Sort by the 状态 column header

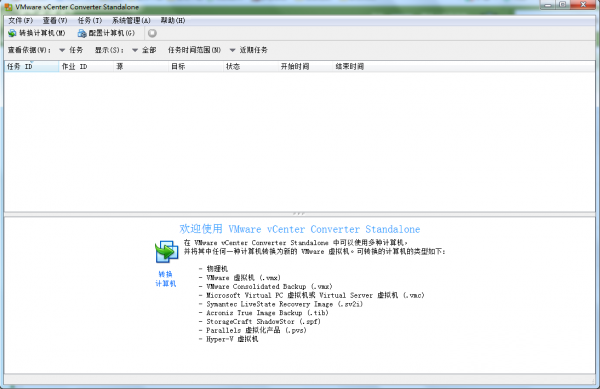click(250, 67)
